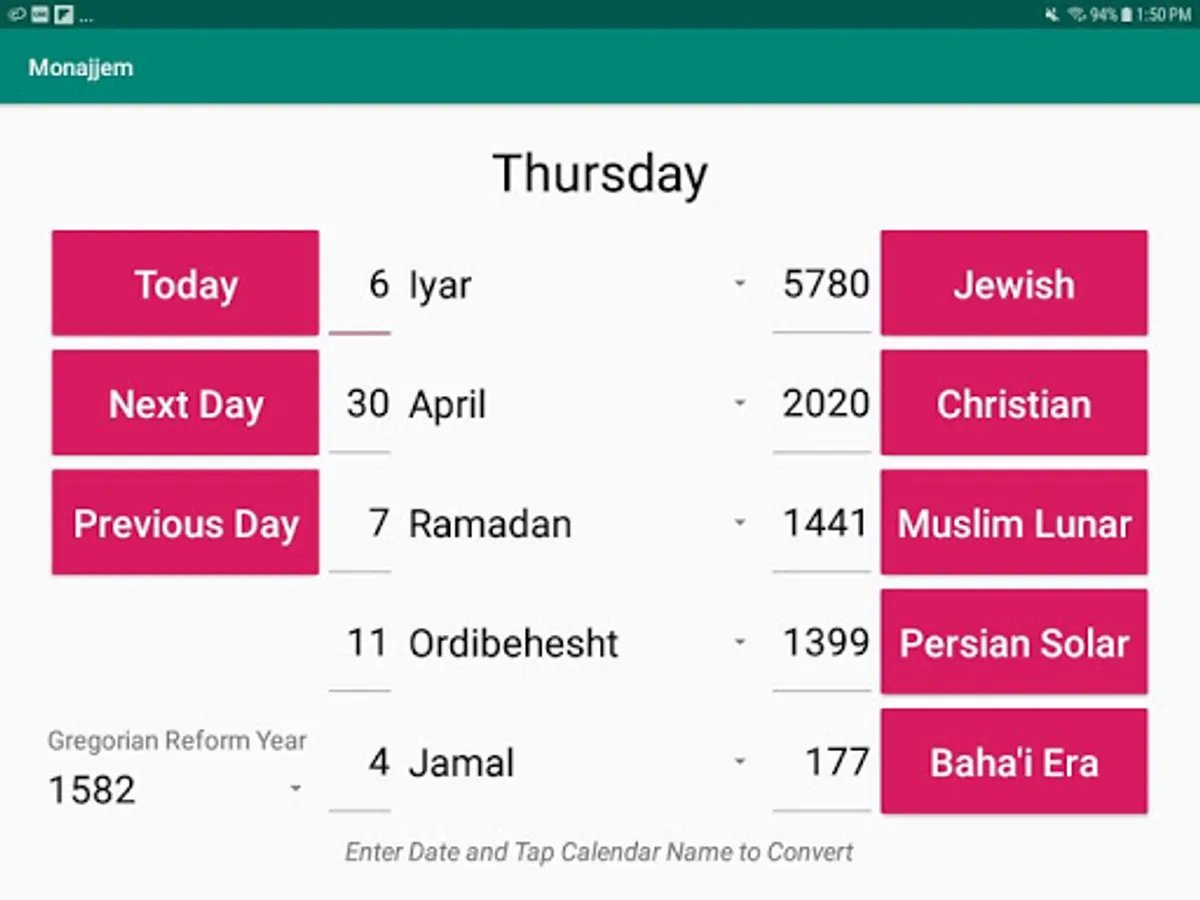Convert from the Christian calendar
The height and width of the screenshot is (900, 1200).
pyautogui.click(x=1013, y=404)
